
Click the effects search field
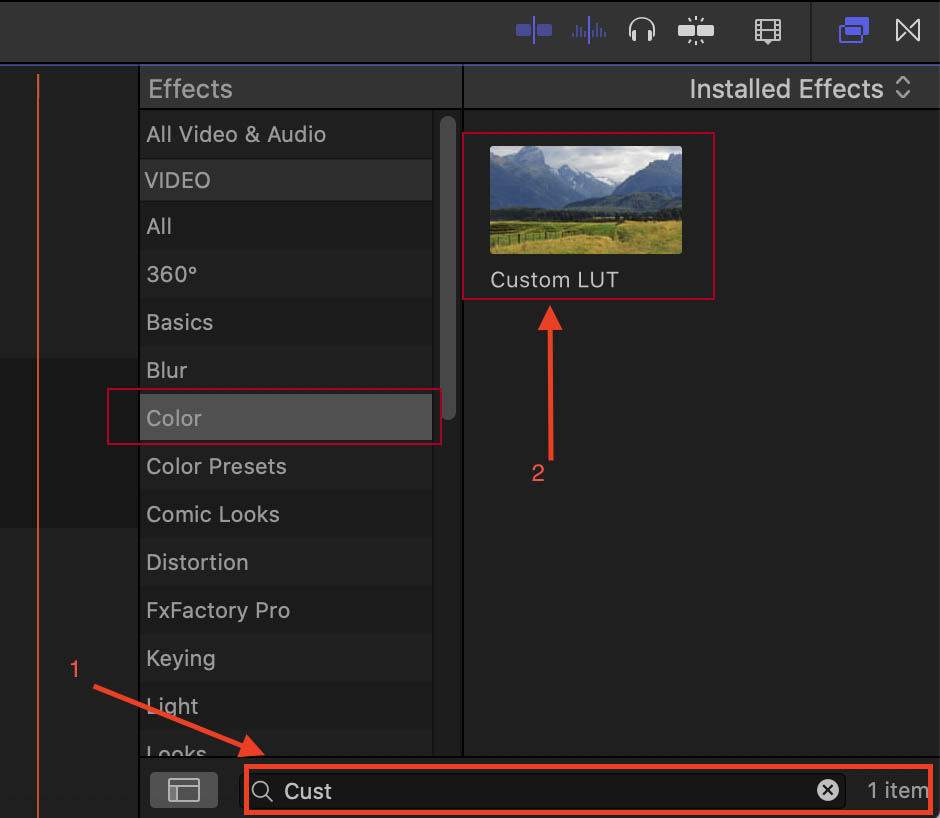pyautogui.click(x=544, y=790)
